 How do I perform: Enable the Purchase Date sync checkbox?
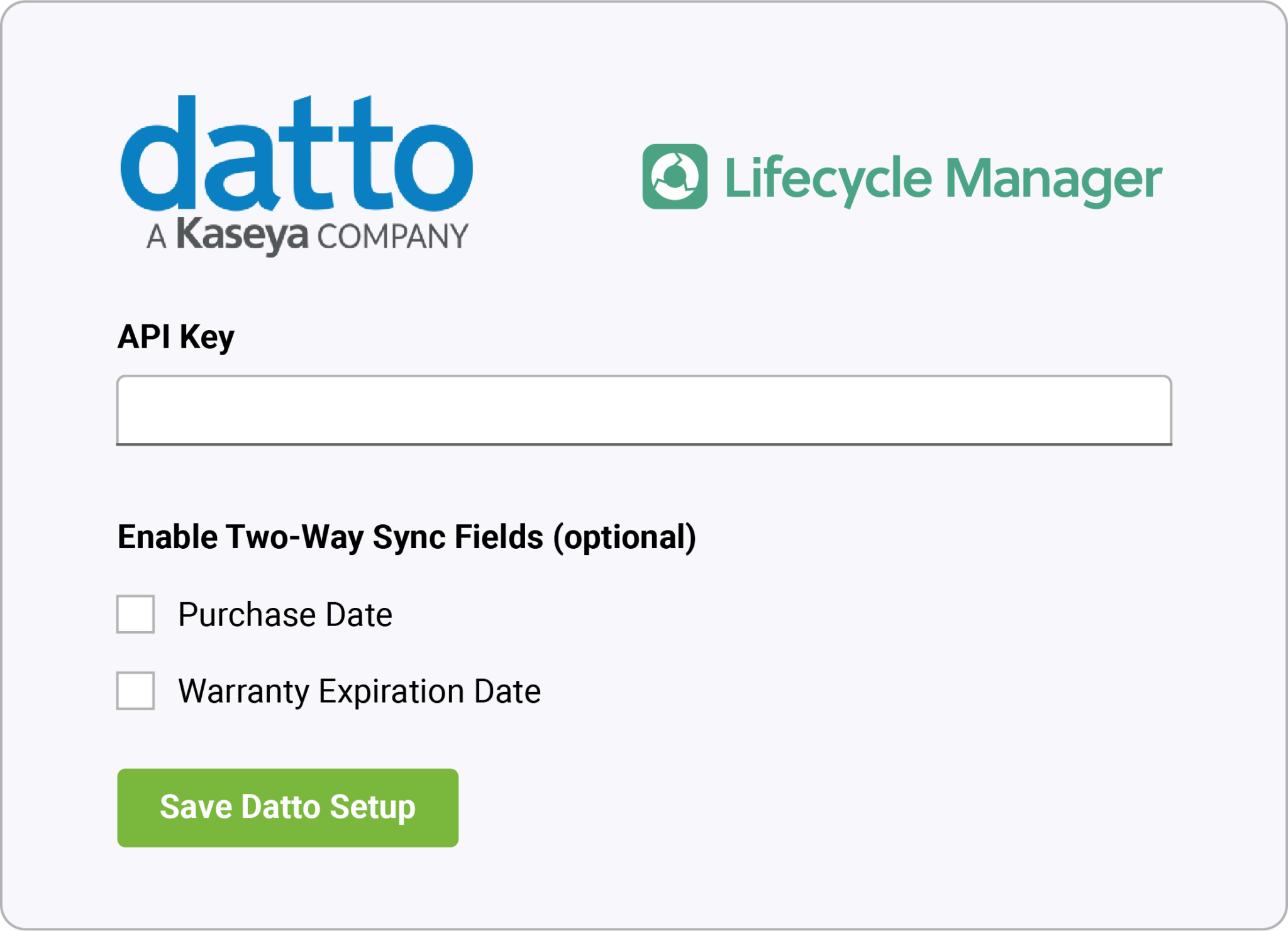(135, 614)
